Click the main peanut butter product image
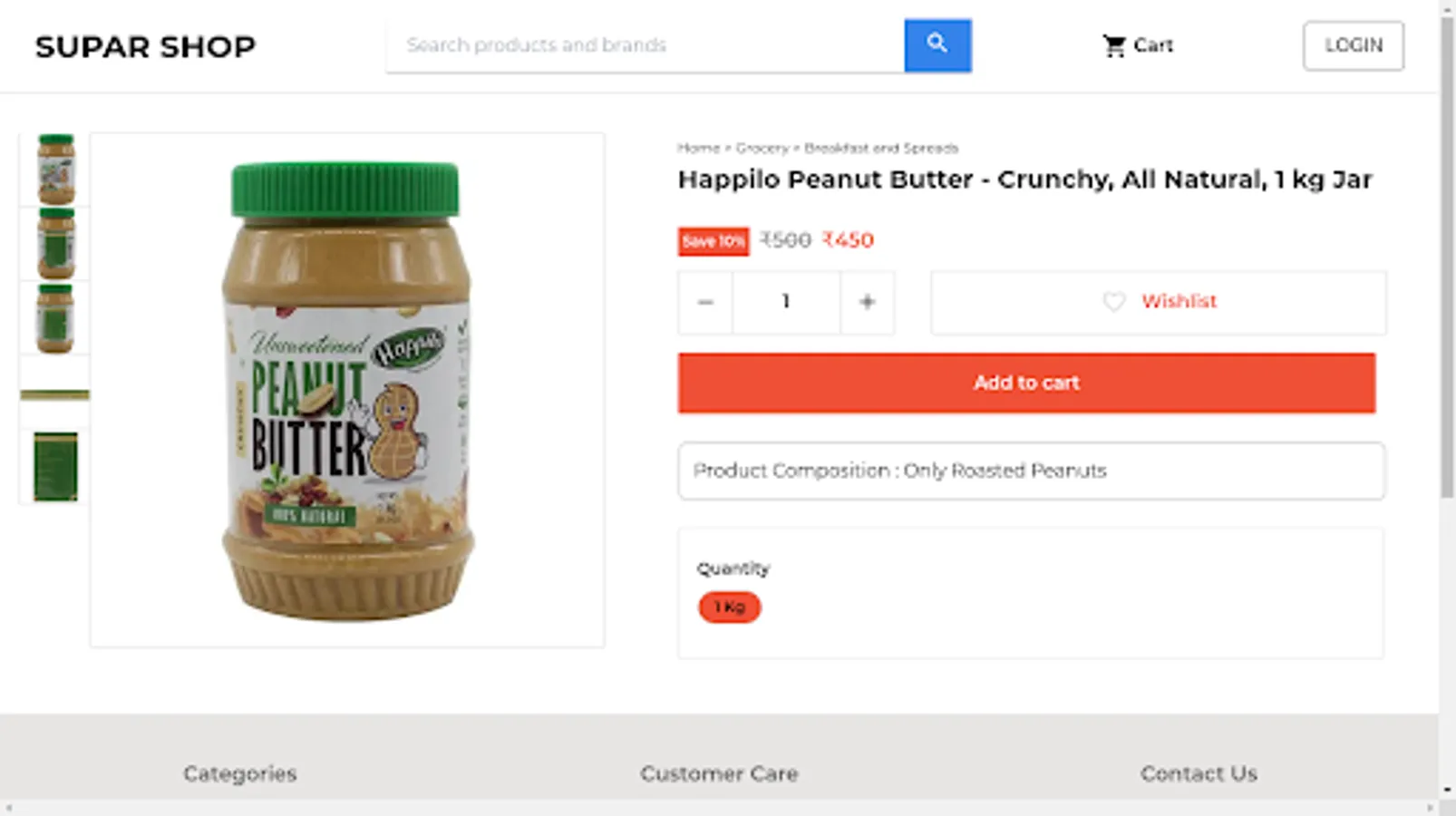This screenshot has width=1456, height=816. pyautogui.click(x=347, y=390)
